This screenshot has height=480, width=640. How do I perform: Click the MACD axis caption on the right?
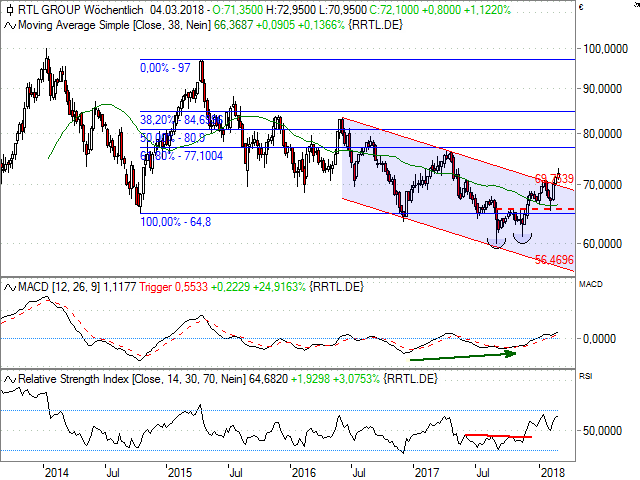pyautogui.click(x=591, y=284)
